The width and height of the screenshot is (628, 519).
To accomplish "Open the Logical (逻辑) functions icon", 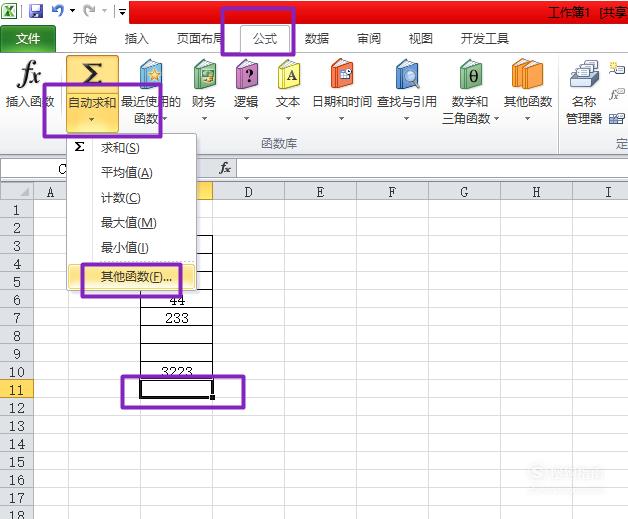I will pyautogui.click(x=247, y=74).
